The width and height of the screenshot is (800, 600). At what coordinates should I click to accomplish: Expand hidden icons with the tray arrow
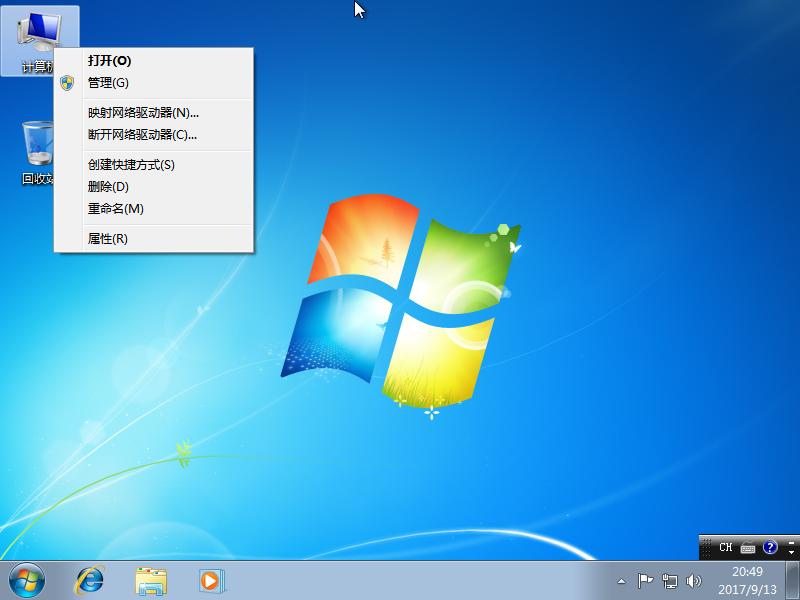pos(622,581)
